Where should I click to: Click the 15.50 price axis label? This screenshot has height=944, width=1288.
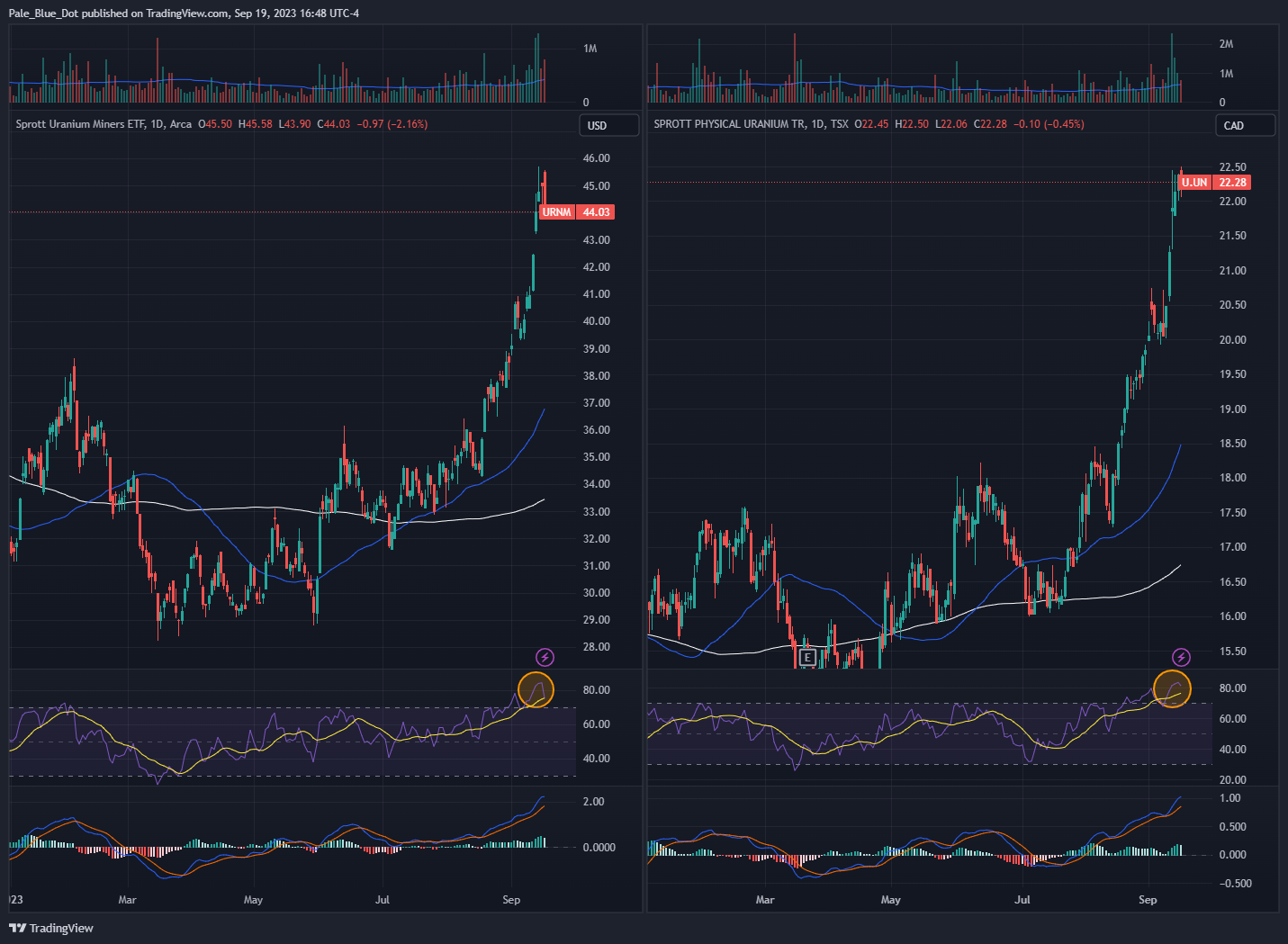(x=1232, y=652)
